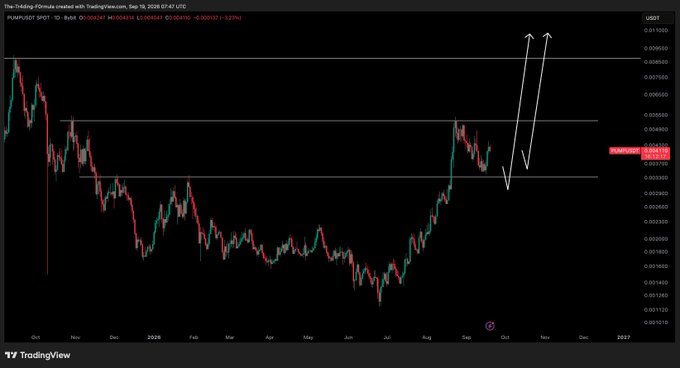680x368 pixels.
Task: Click the purple event marker icon on the time axis
Action: (x=490, y=326)
